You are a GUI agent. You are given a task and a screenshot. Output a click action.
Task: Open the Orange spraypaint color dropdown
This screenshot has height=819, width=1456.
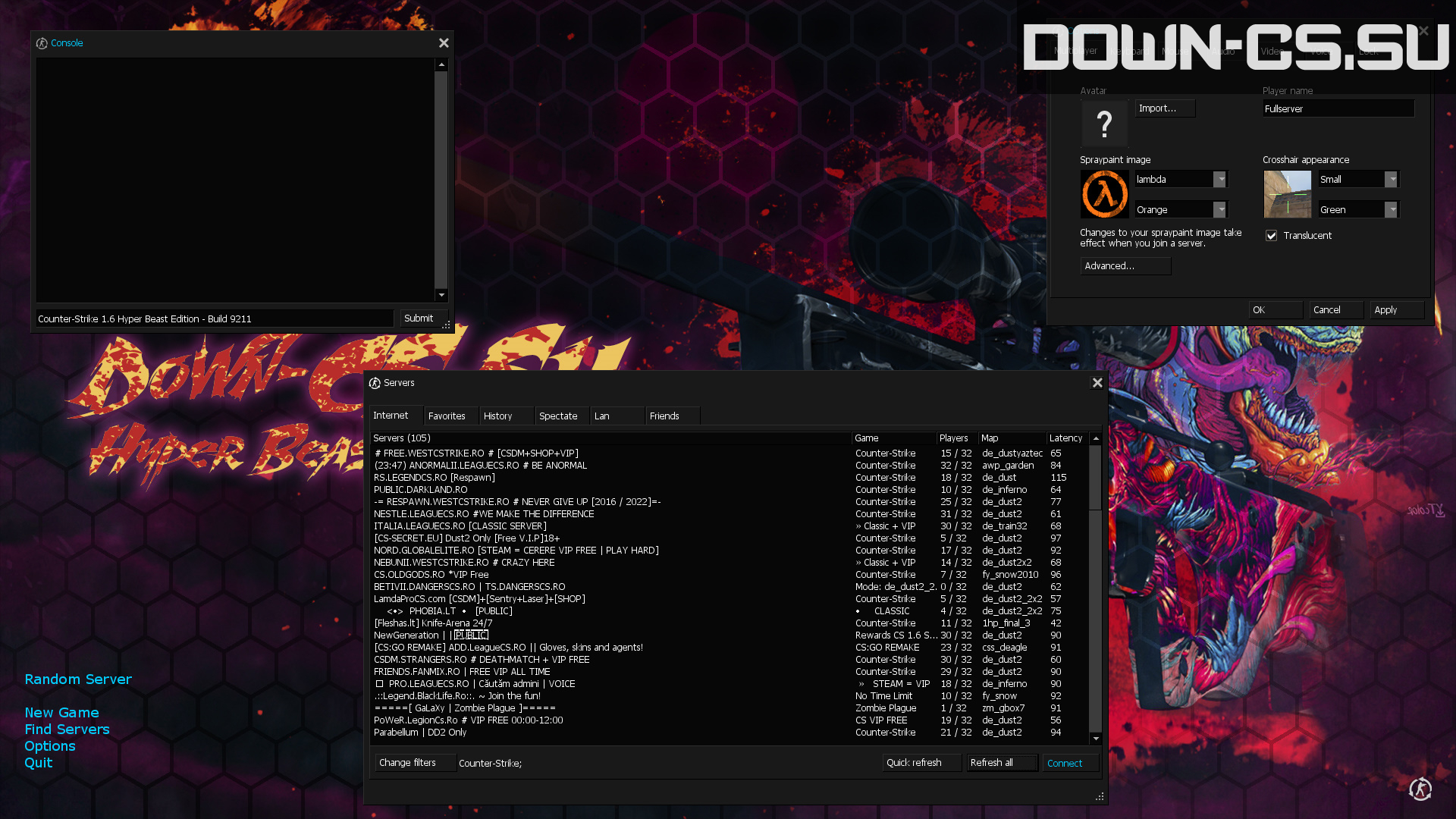pos(1219,210)
